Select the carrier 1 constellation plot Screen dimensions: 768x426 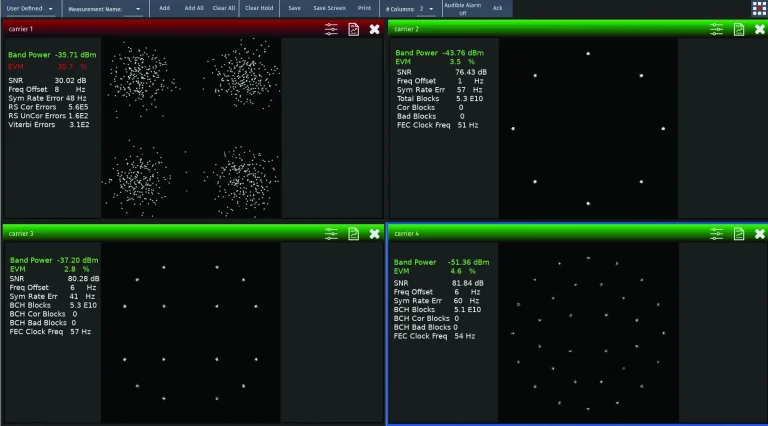click(x=190, y=128)
